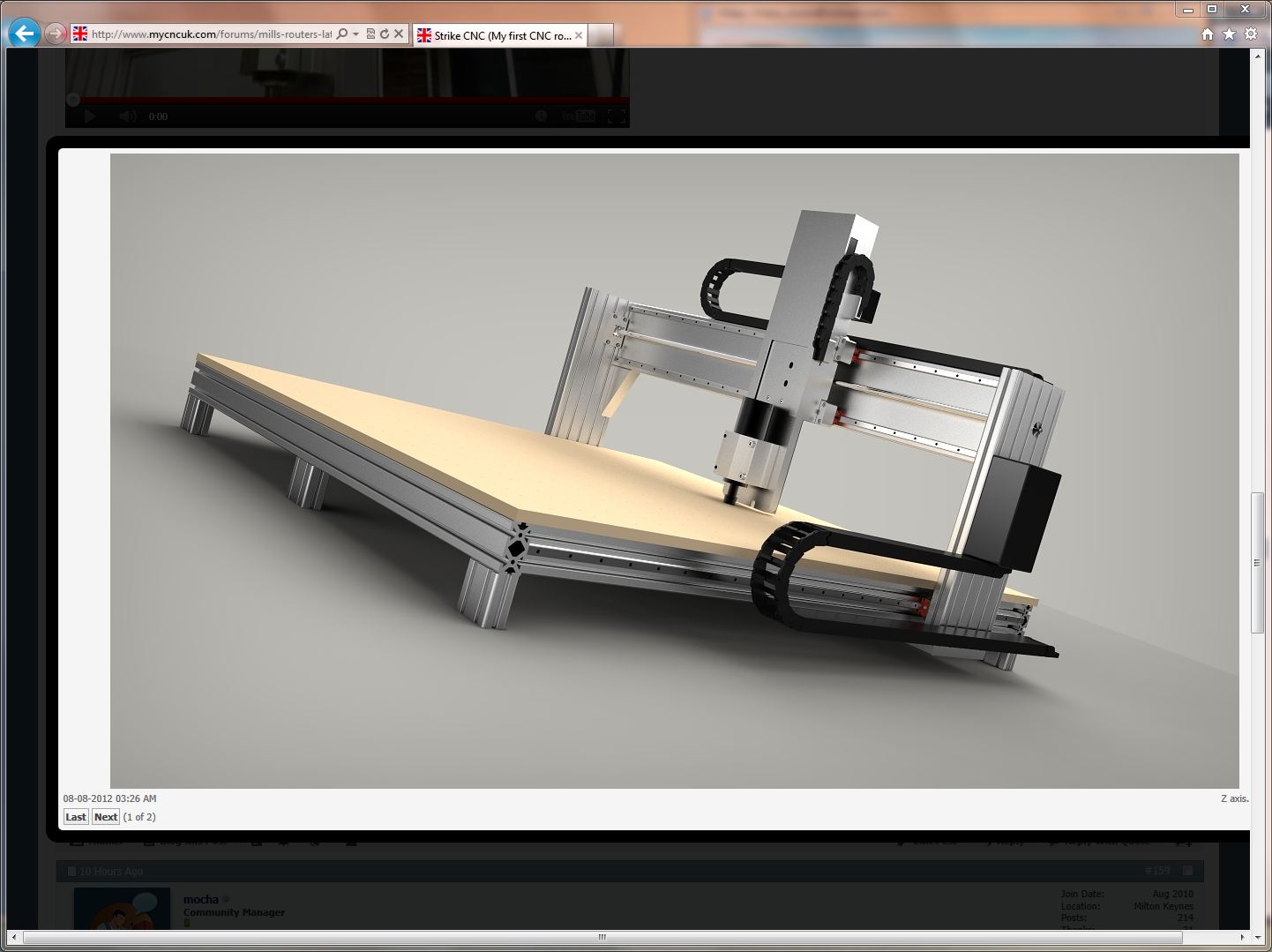Refresh the page with reload icon

[385, 34]
